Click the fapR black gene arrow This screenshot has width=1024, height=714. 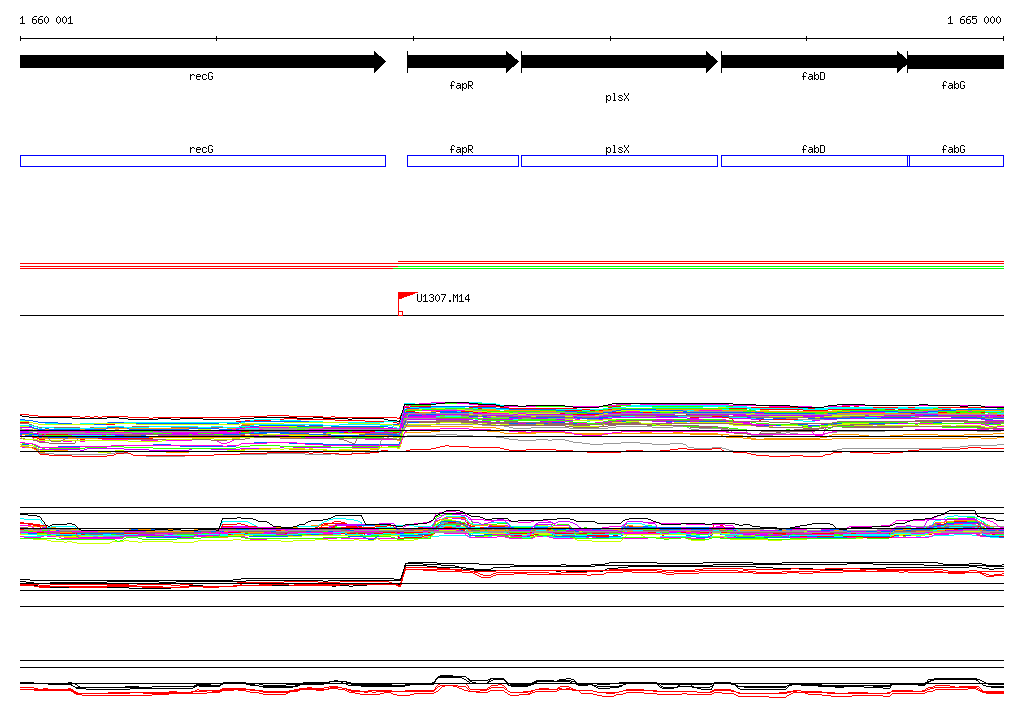pyautogui.click(x=463, y=62)
